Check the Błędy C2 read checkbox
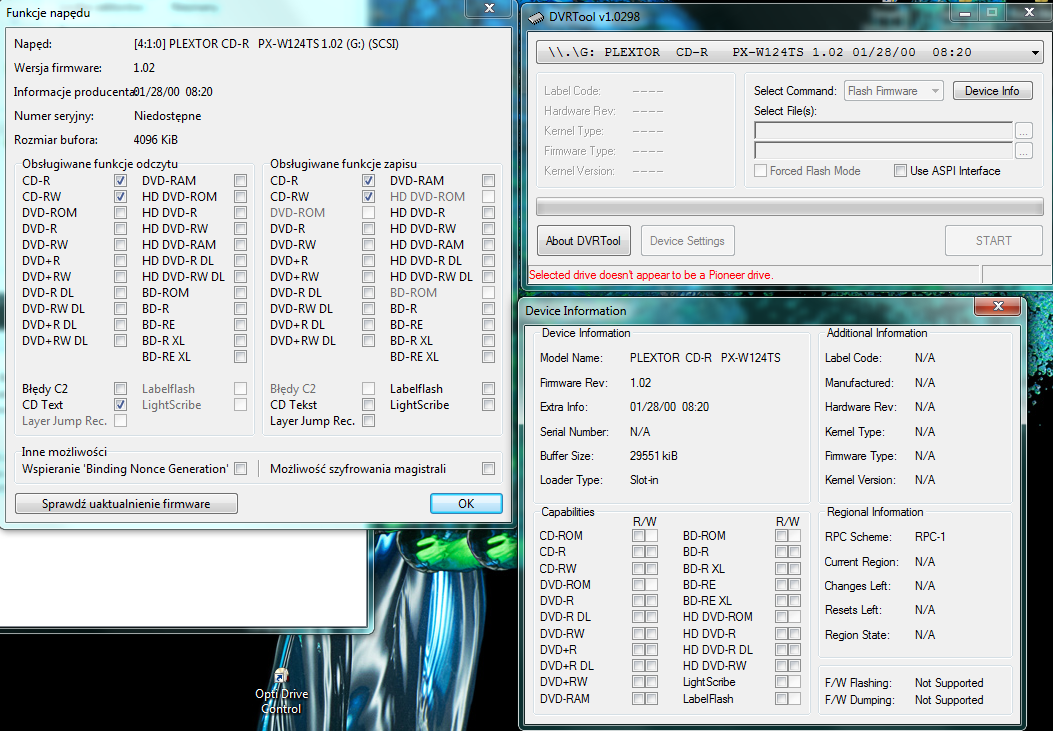The image size is (1053, 731). tap(120, 389)
